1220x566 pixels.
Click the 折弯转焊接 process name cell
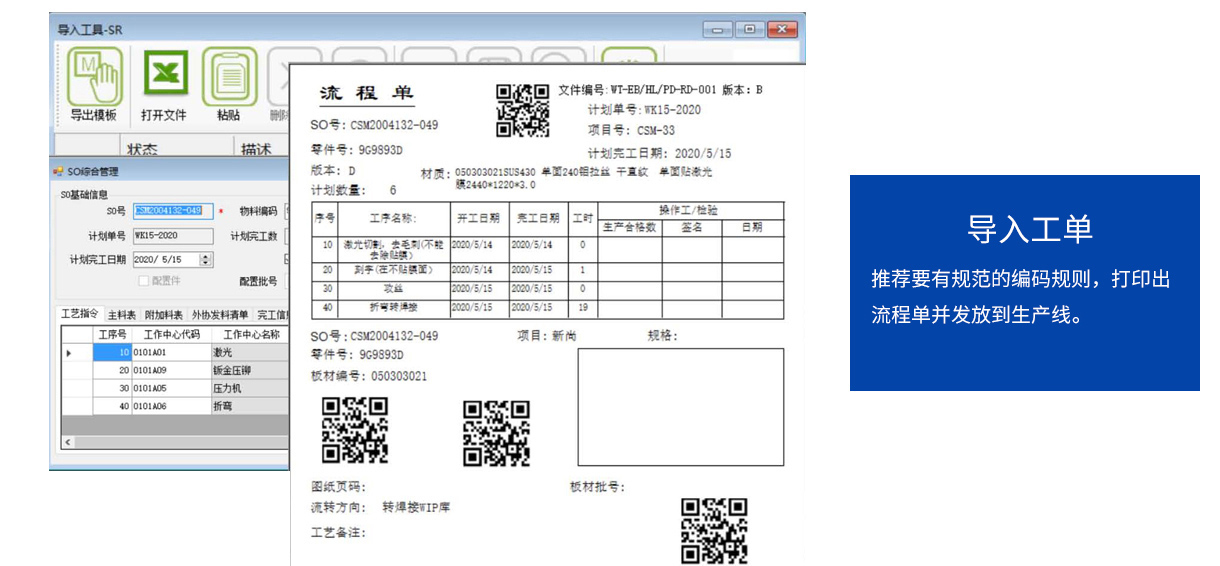coord(393,307)
